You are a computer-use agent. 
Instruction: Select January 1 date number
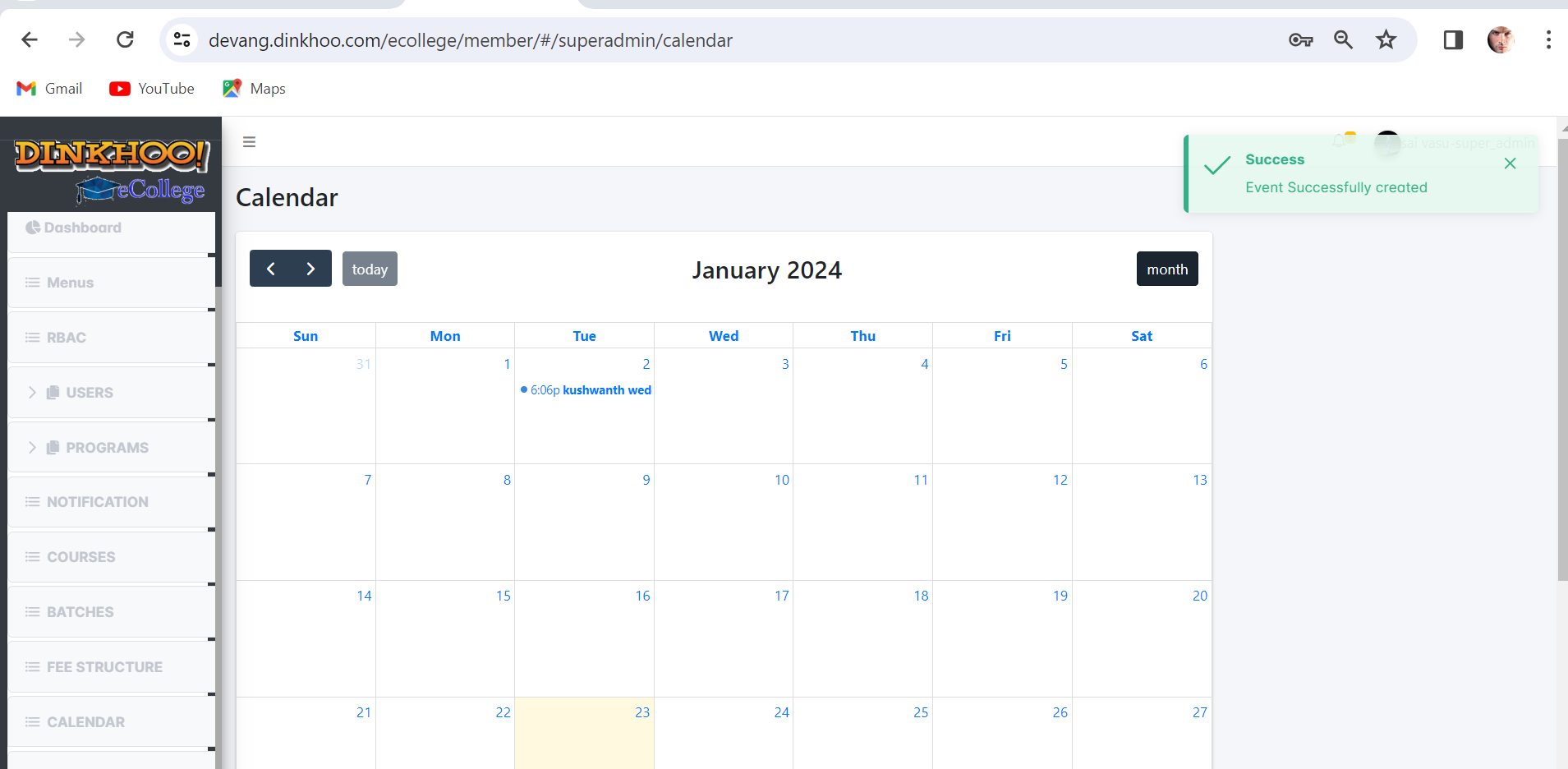pos(507,364)
